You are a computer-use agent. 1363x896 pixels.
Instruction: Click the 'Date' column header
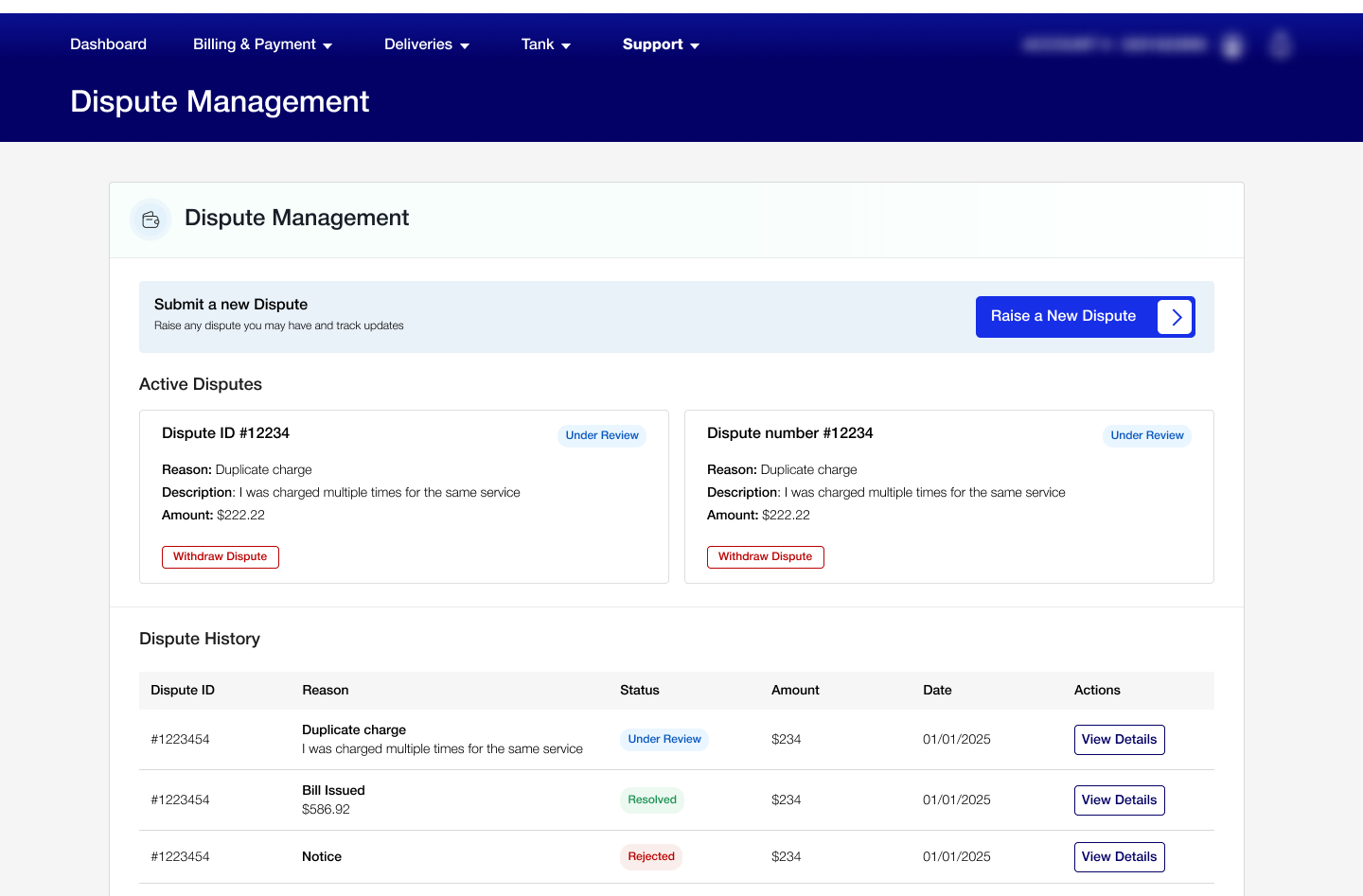click(x=937, y=691)
